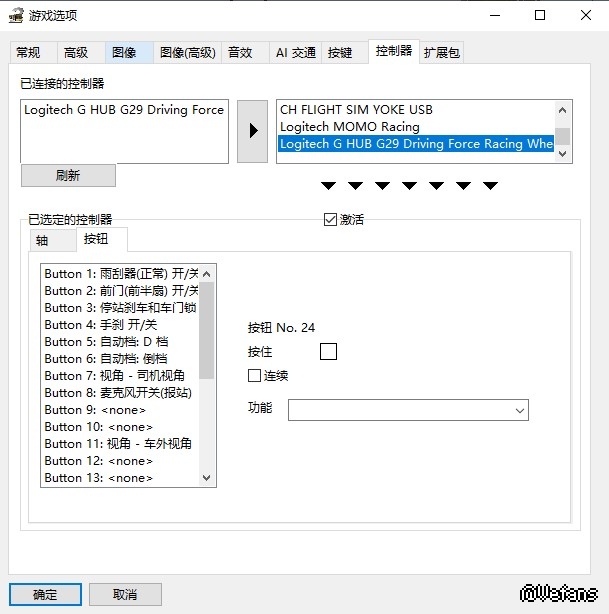Click the right arrow add-controller button
The height and width of the screenshot is (614, 609).
(252, 131)
